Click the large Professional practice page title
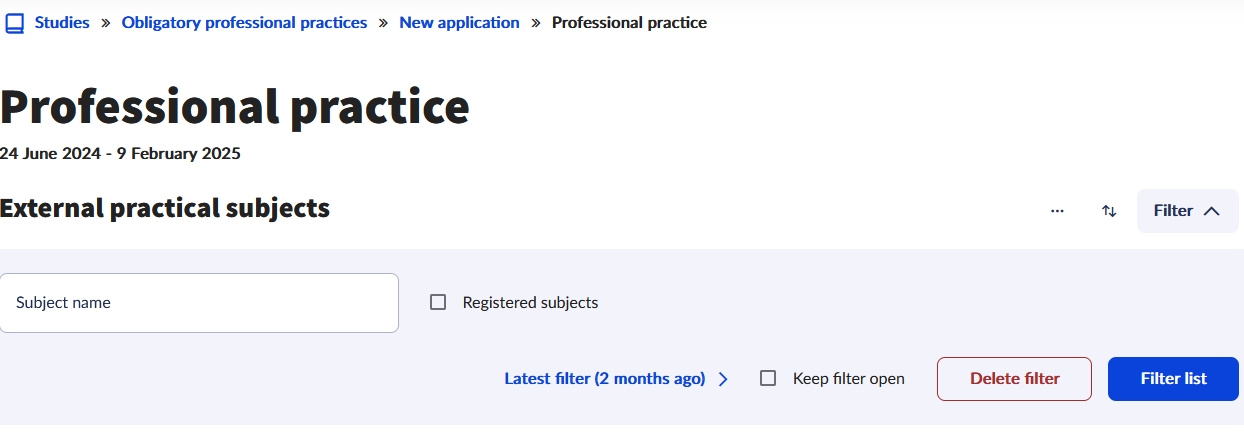This screenshot has height=433, width=1244. click(x=235, y=106)
